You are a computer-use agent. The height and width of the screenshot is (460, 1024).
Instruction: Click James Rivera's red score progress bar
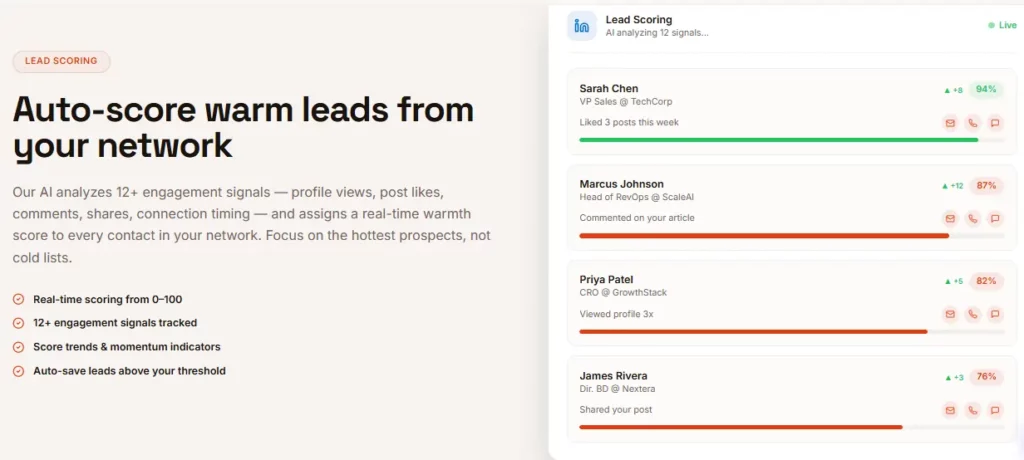(x=741, y=427)
